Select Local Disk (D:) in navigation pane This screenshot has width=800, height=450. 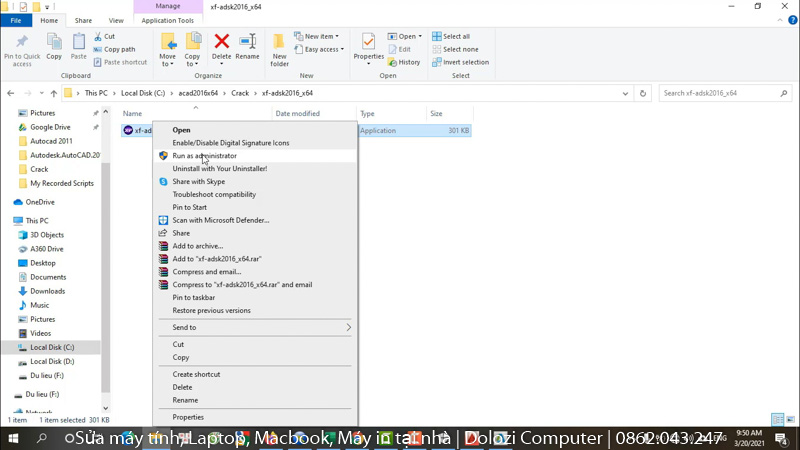pos(52,361)
